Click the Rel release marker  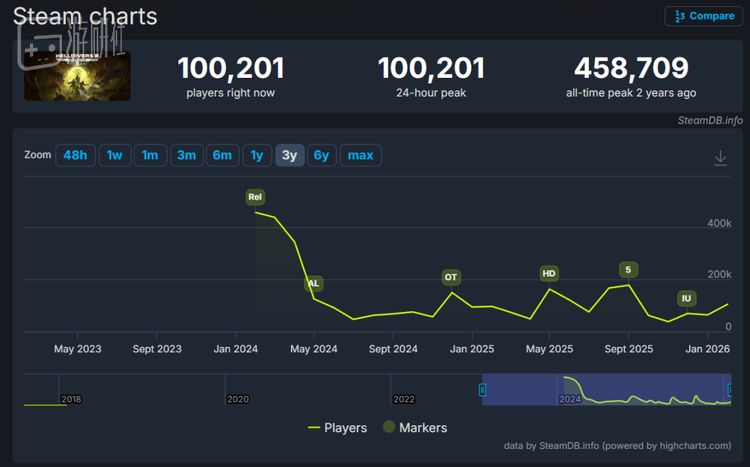tap(255, 197)
